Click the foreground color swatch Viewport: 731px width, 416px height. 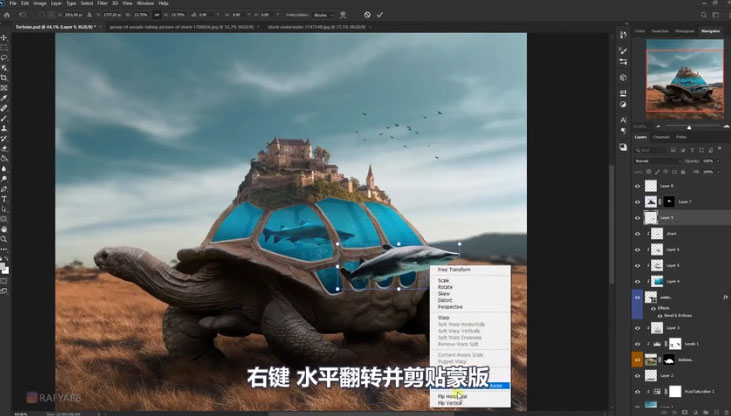[x=3, y=263]
